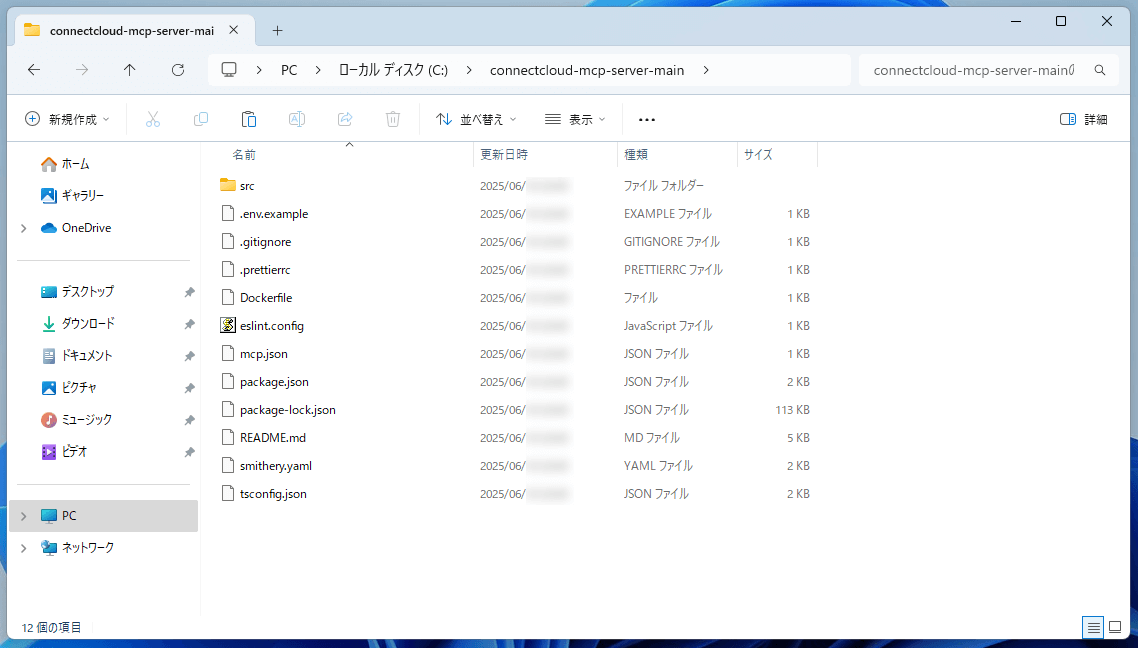Select the Rename icon in the toolbar
This screenshot has width=1138, height=648.
296,119
